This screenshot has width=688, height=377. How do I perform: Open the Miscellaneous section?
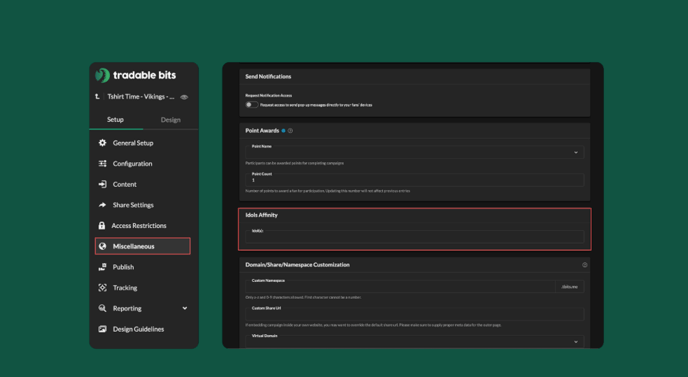[143, 246]
